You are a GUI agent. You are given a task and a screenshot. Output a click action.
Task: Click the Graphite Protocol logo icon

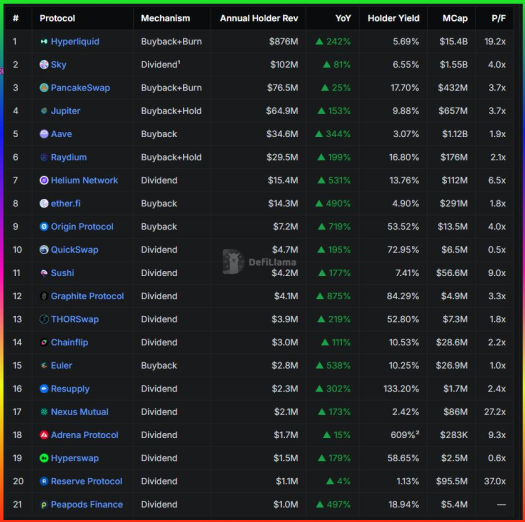(44, 296)
